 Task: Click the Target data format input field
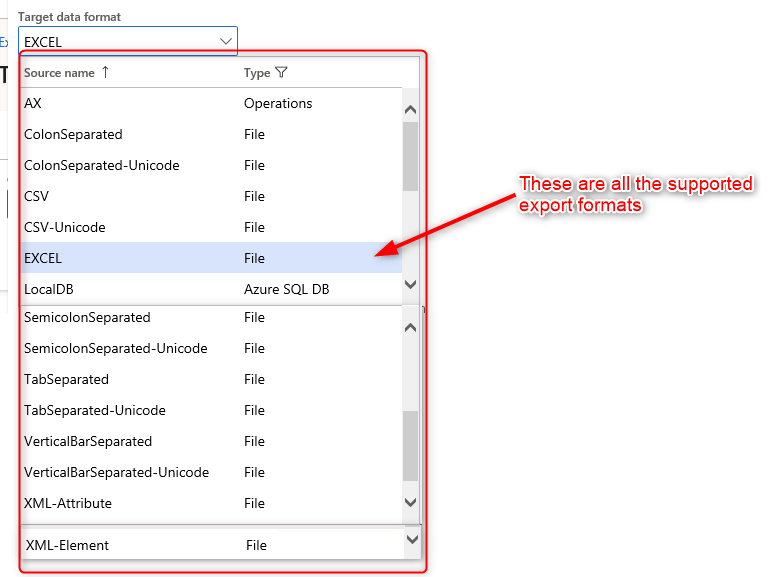point(115,41)
